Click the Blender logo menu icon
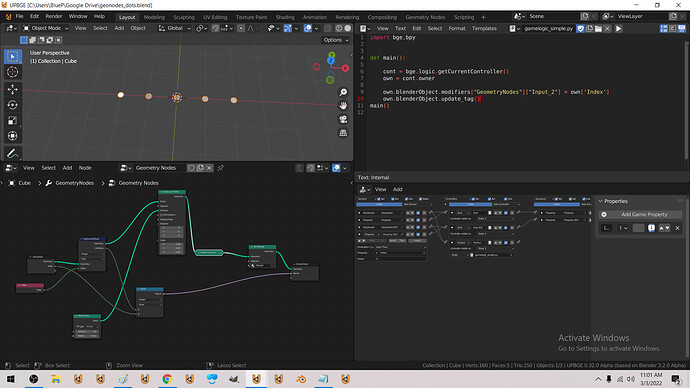 (8, 17)
